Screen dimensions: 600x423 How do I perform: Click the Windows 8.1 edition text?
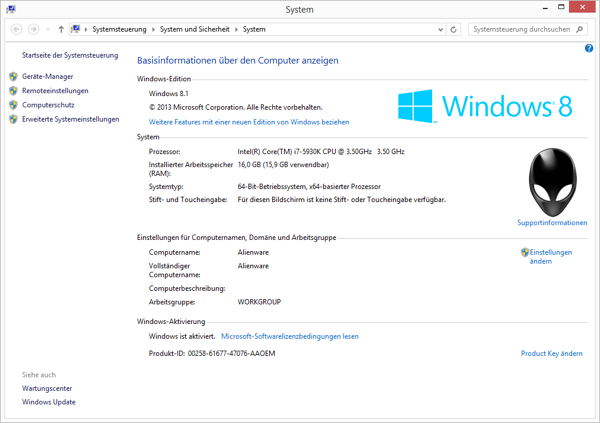click(x=169, y=94)
